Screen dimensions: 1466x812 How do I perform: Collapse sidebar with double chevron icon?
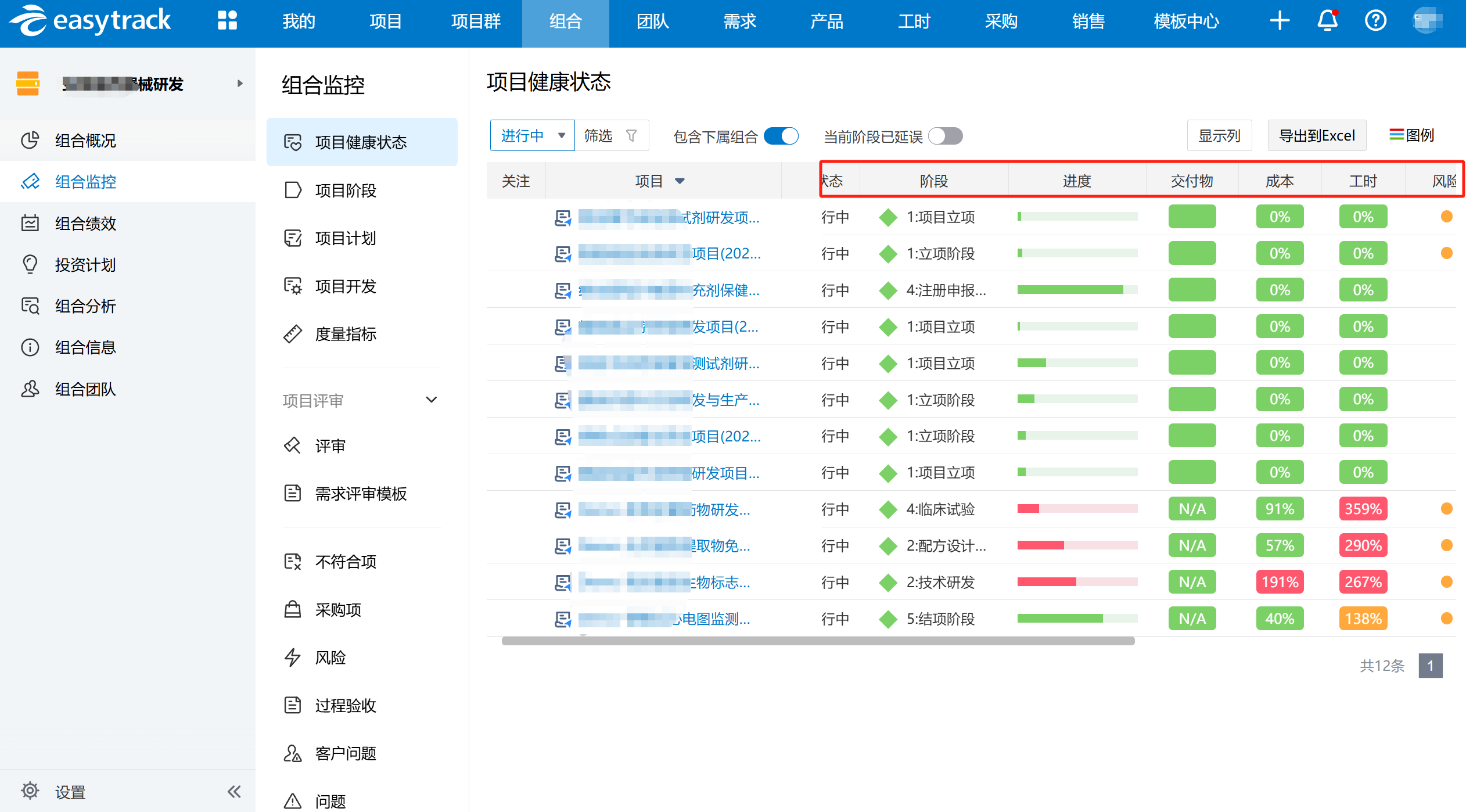234,791
